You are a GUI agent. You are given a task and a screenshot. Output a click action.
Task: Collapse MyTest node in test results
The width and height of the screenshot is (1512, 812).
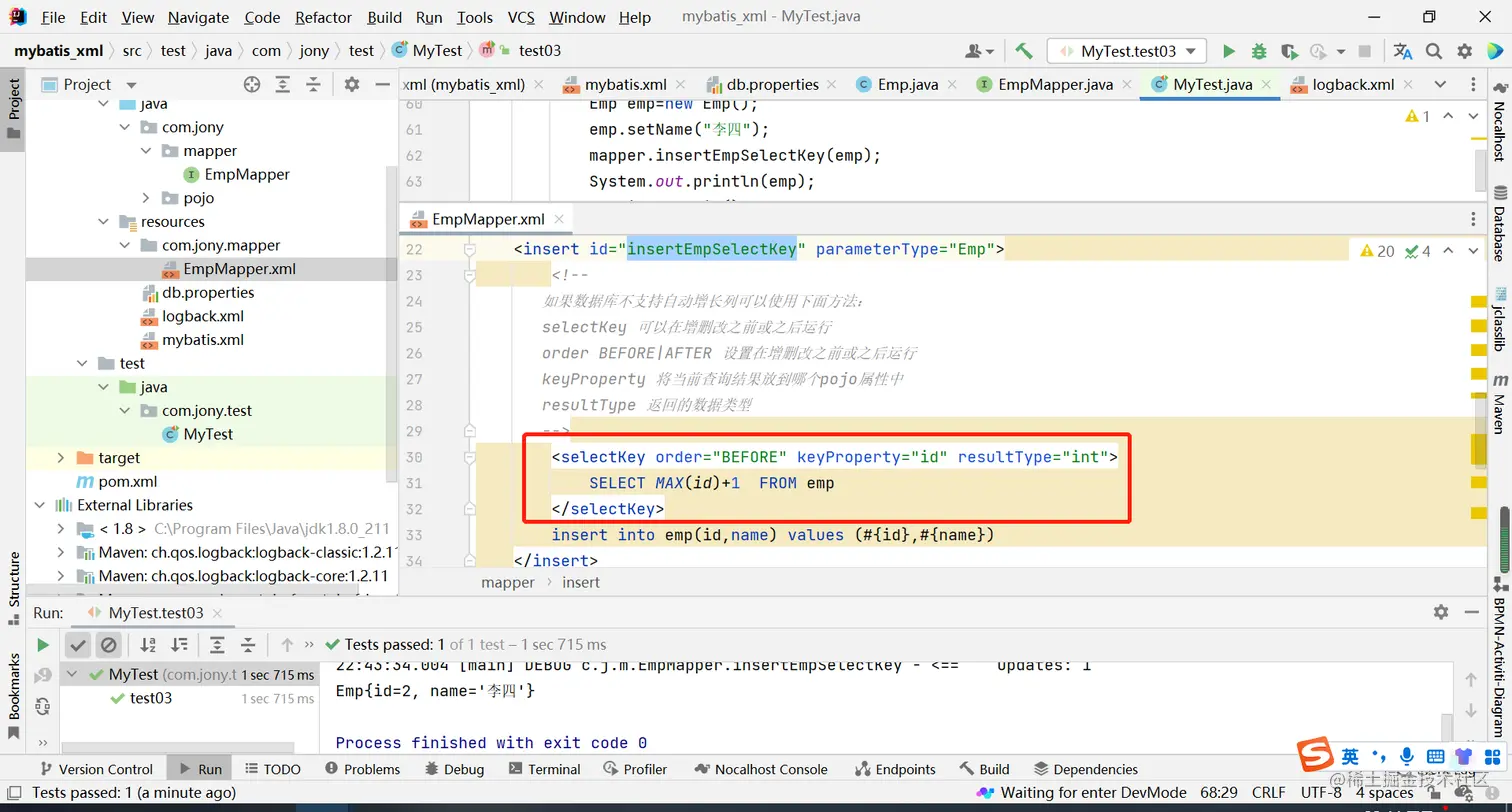pyautogui.click(x=72, y=675)
